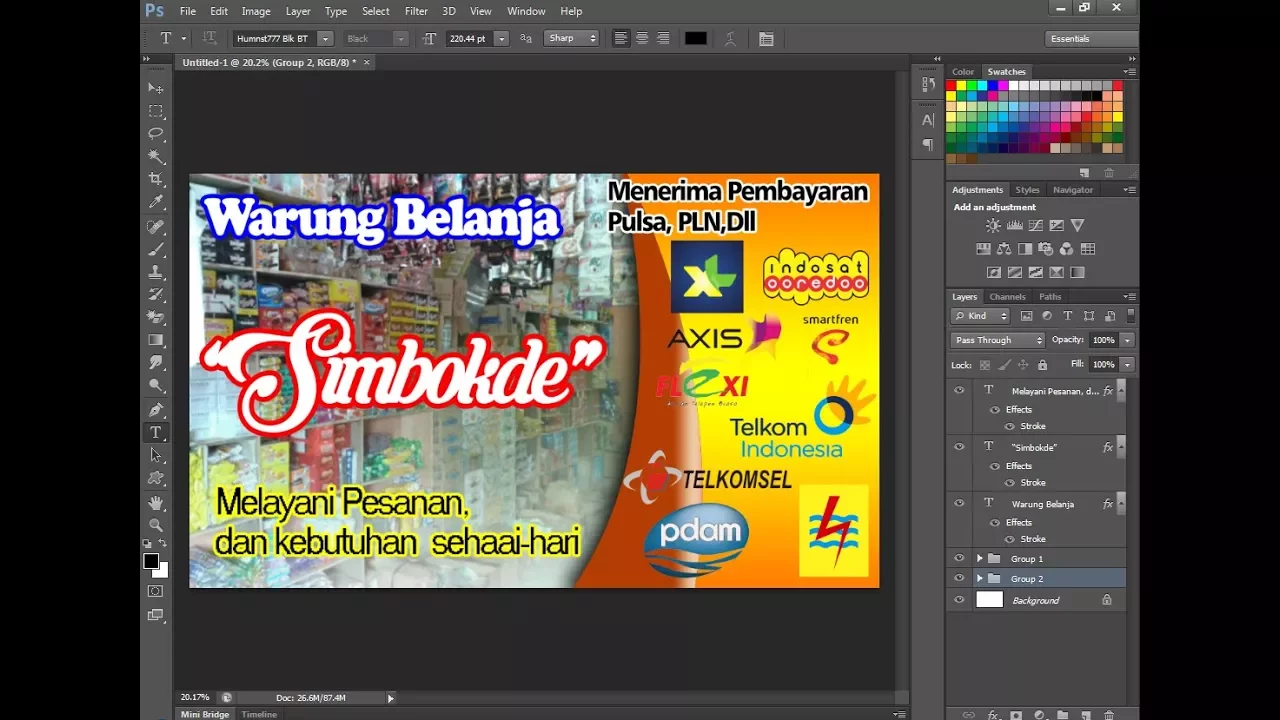Click the Left align text button
Screen dimensions: 1280x720
(621, 38)
